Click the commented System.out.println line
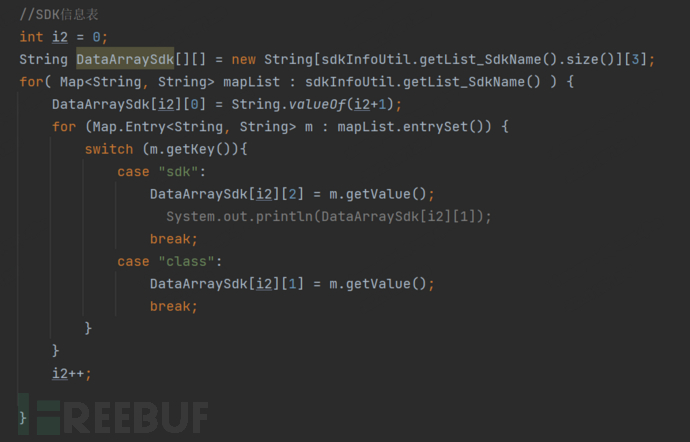The height and width of the screenshot is (442, 690). pyautogui.click(x=329, y=217)
